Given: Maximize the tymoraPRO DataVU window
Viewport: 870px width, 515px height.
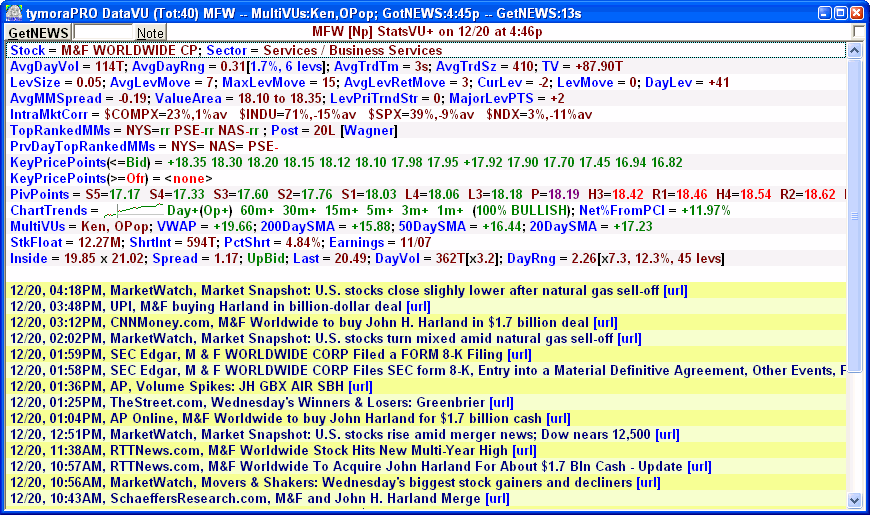Looking at the screenshot, I should pyautogui.click(x=841, y=13).
